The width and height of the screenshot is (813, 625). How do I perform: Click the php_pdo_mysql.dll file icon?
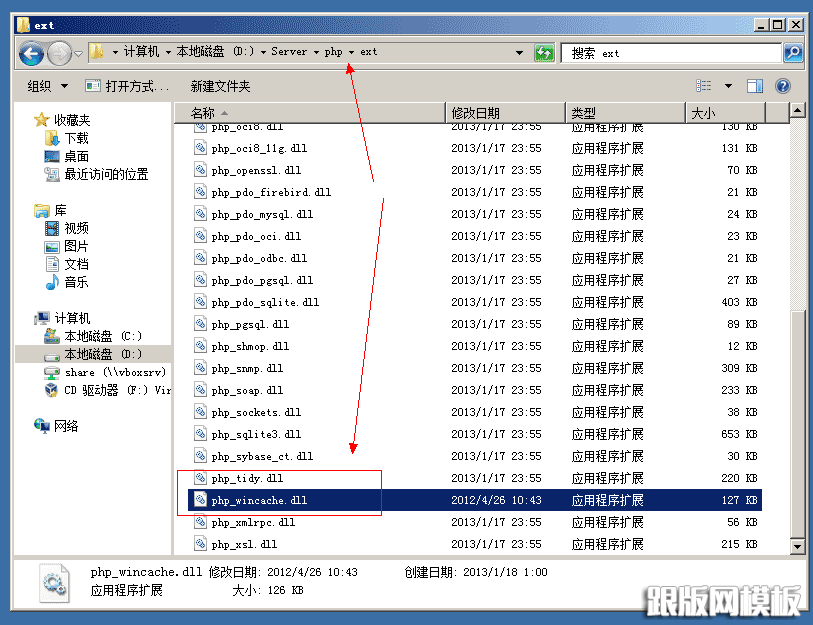pos(200,214)
